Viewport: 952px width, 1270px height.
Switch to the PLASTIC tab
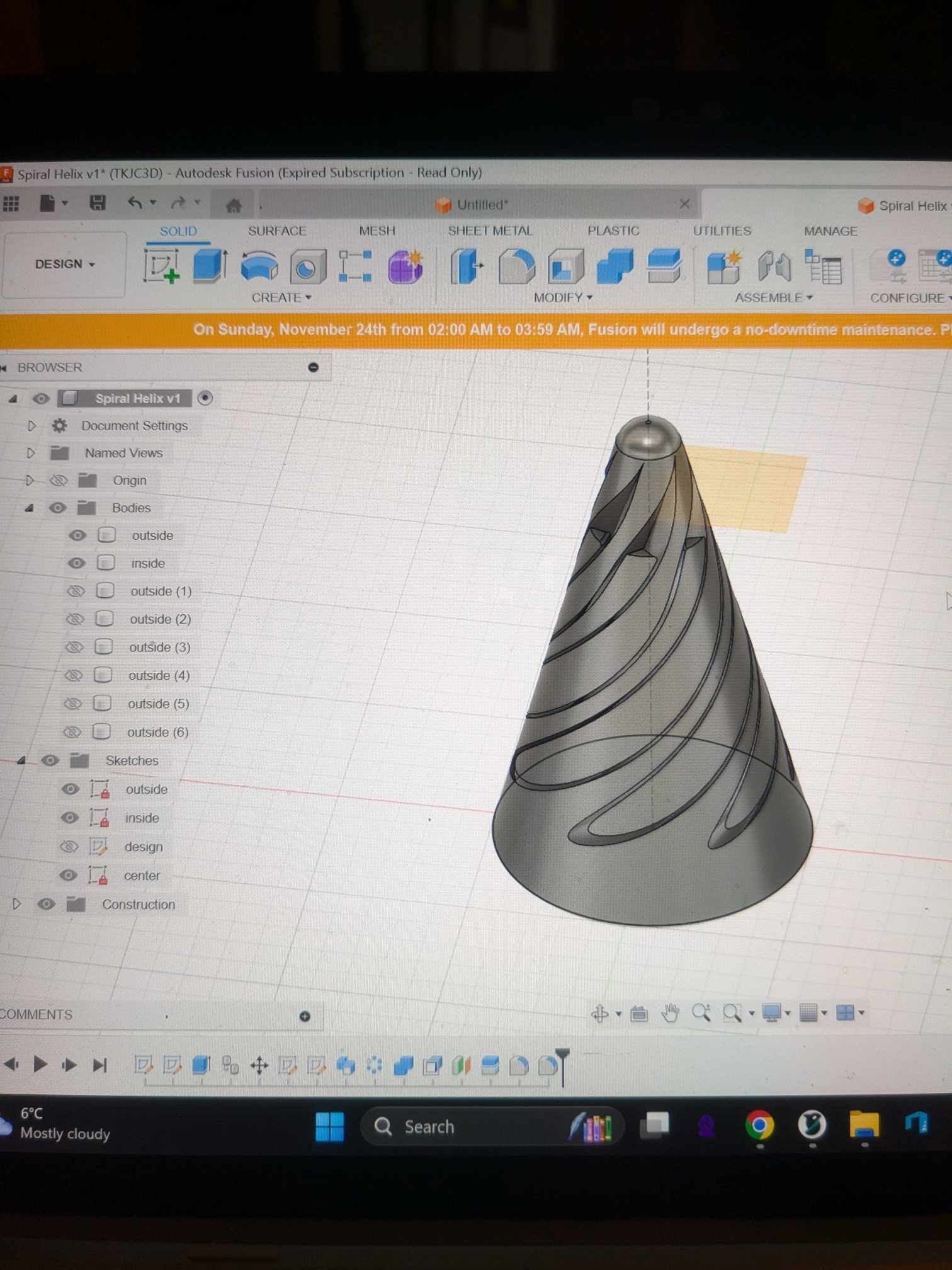613,231
